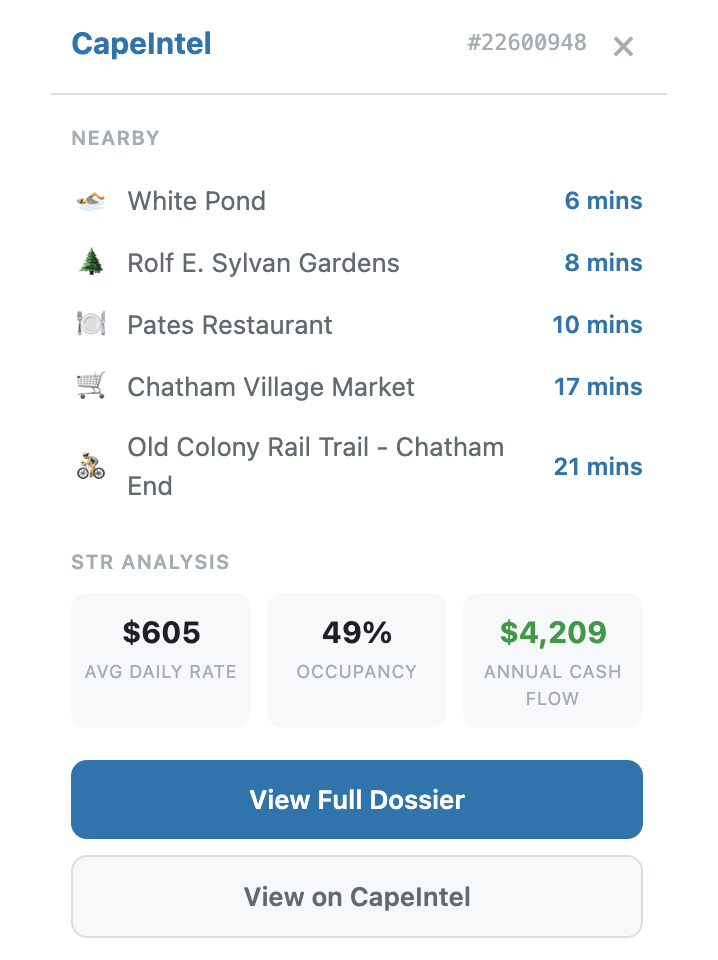Select the $605 AVG DAILY RATE tile

[x=160, y=660]
